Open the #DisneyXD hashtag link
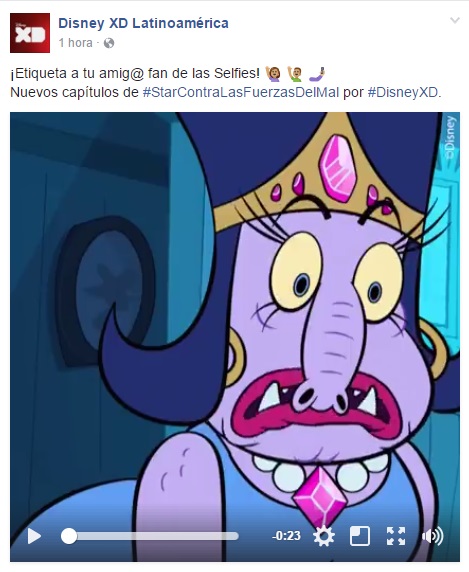Screen dimensions: 469x572 coord(402,92)
